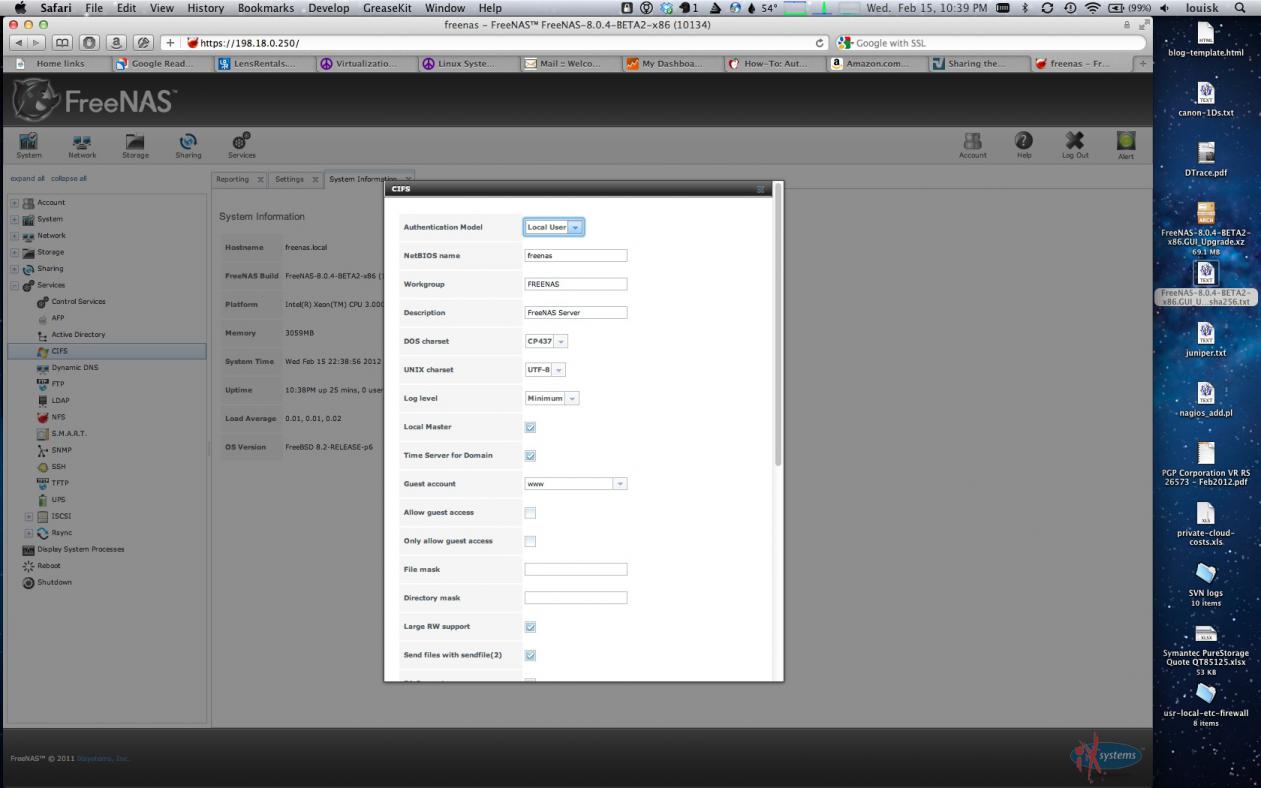Open the Help toolbar icon

coord(1024,145)
